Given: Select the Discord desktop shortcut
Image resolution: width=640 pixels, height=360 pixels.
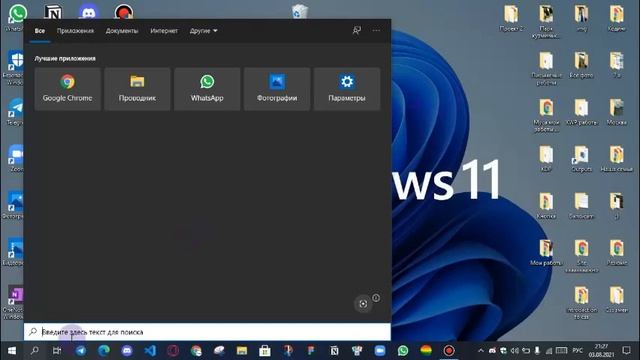Looking at the screenshot, I should (x=89, y=12).
